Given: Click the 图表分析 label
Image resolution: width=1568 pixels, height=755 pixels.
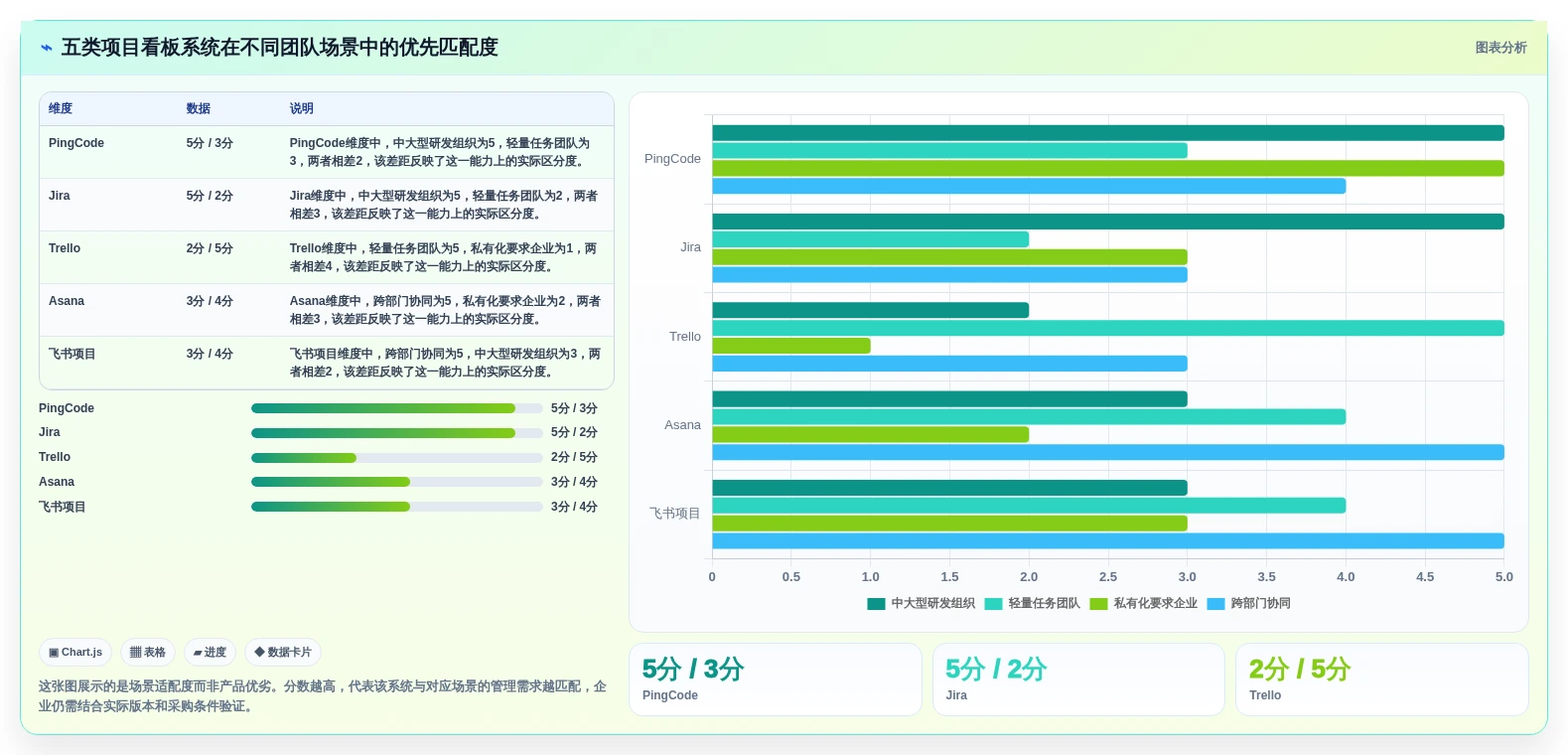Looking at the screenshot, I should pos(1500,48).
